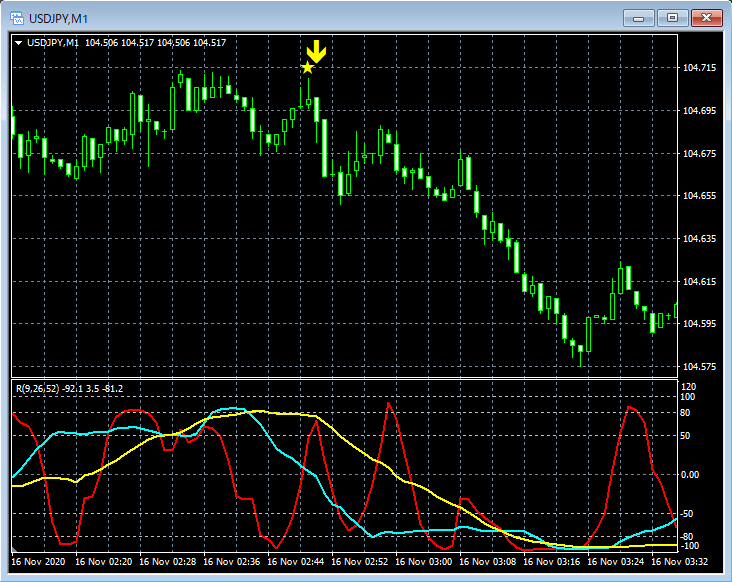732x582 pixels.
Task: Close the USDJPY,M1 chart window
Action: click(x=706, y=18)
